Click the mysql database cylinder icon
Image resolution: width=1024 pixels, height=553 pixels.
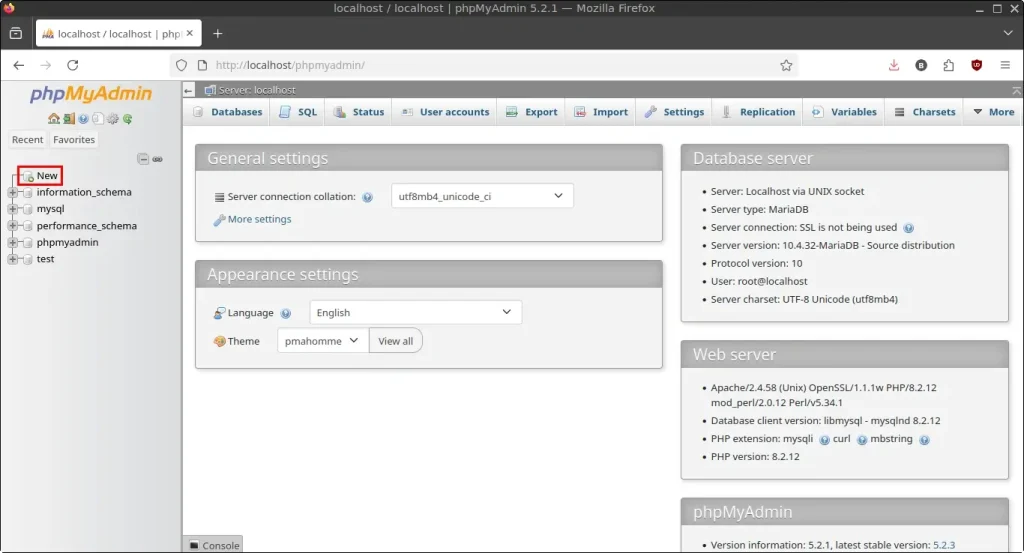(x=27, y=209)
